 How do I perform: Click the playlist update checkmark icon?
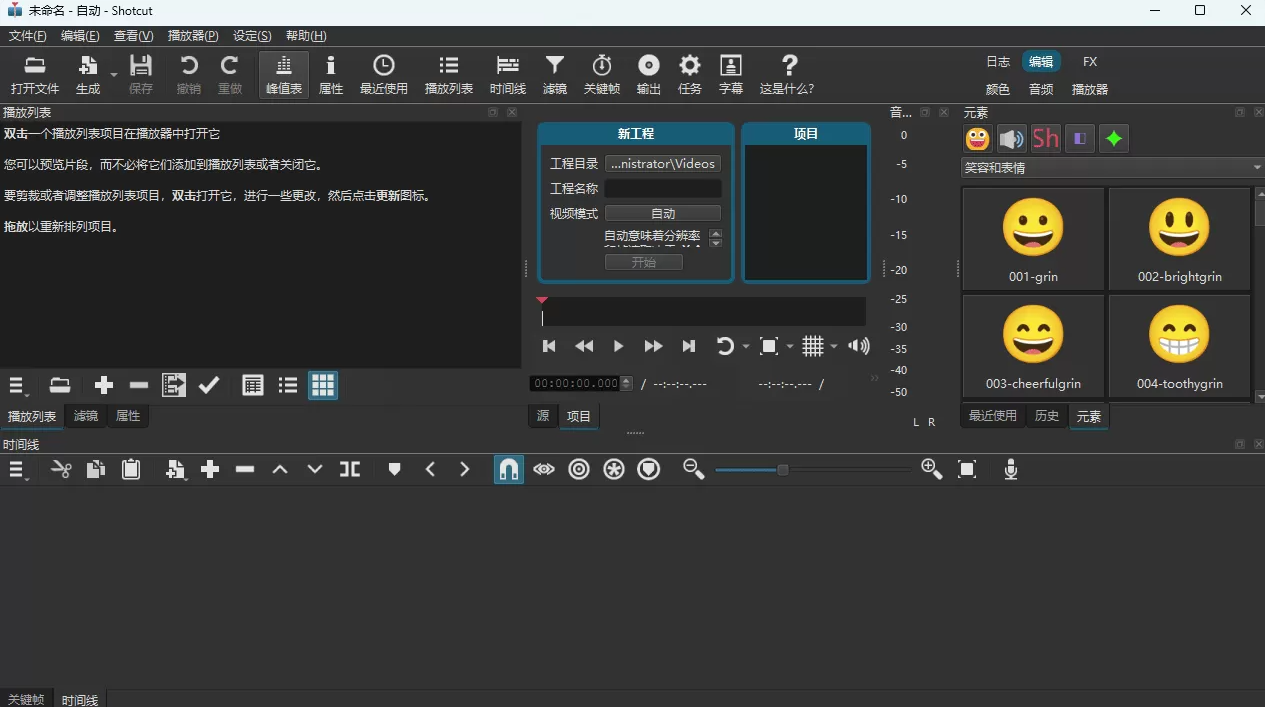click(209, 386)
